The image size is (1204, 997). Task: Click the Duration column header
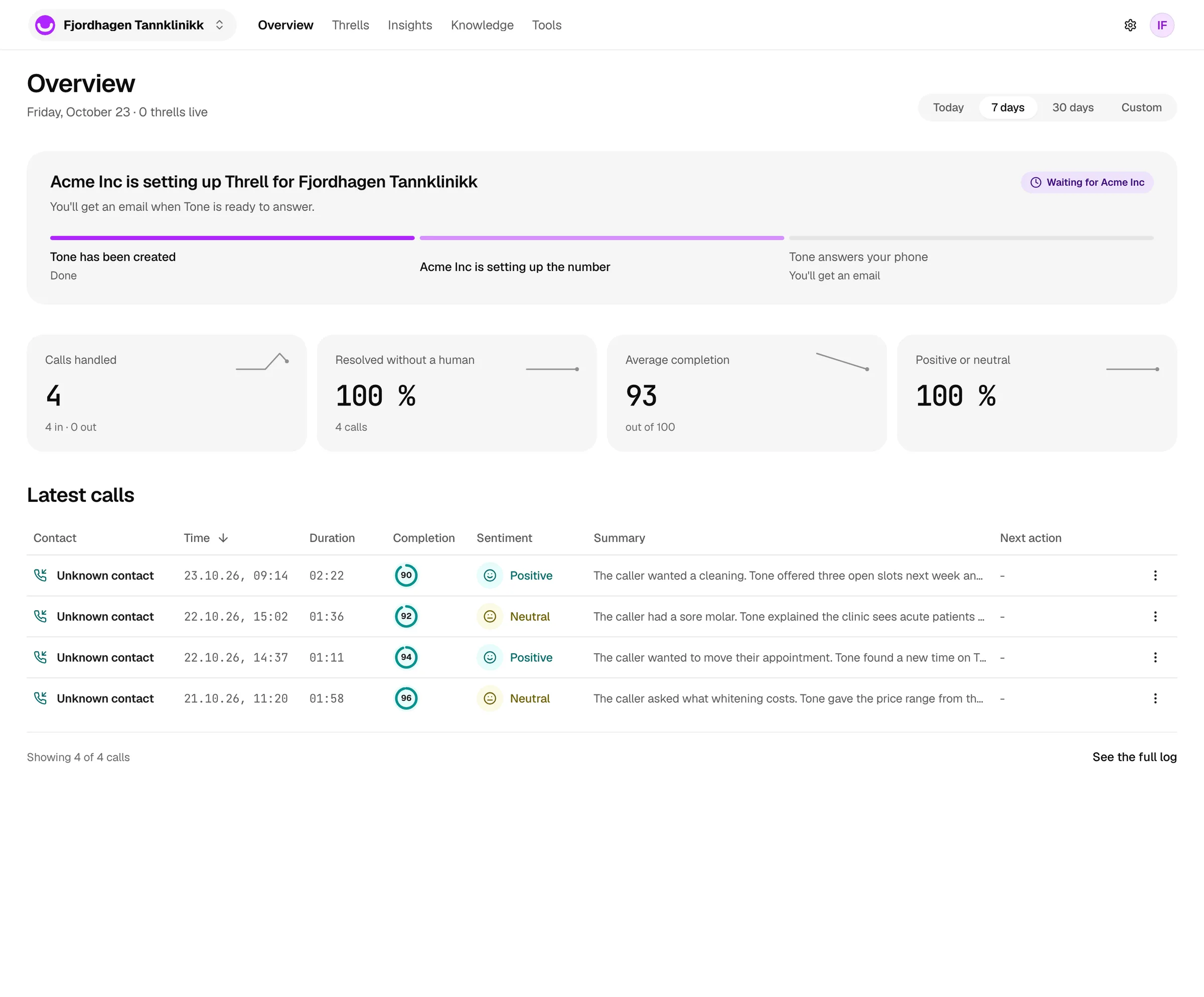(x=332, y=538)
